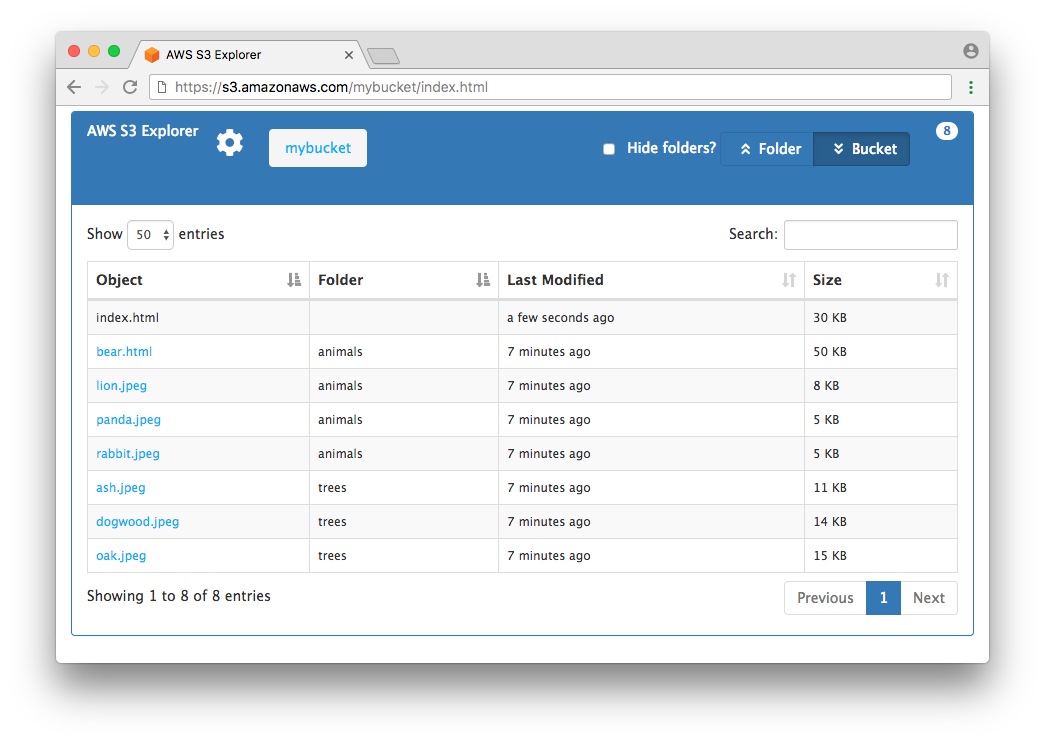Open a new browser tab
This screenshot has width=1045, height=743.
tap(383, 56)
